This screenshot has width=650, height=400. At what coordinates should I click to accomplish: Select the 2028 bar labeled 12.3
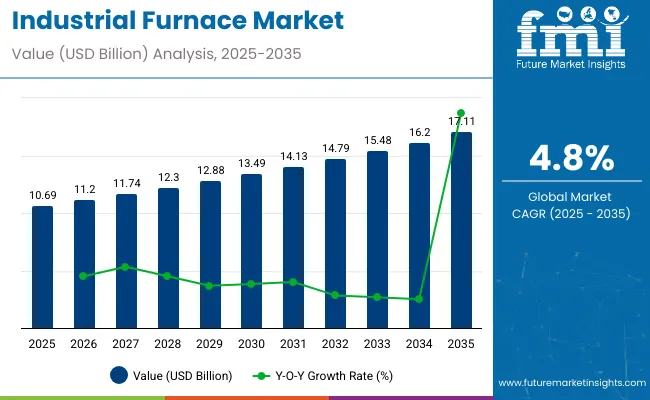[168, 258]
